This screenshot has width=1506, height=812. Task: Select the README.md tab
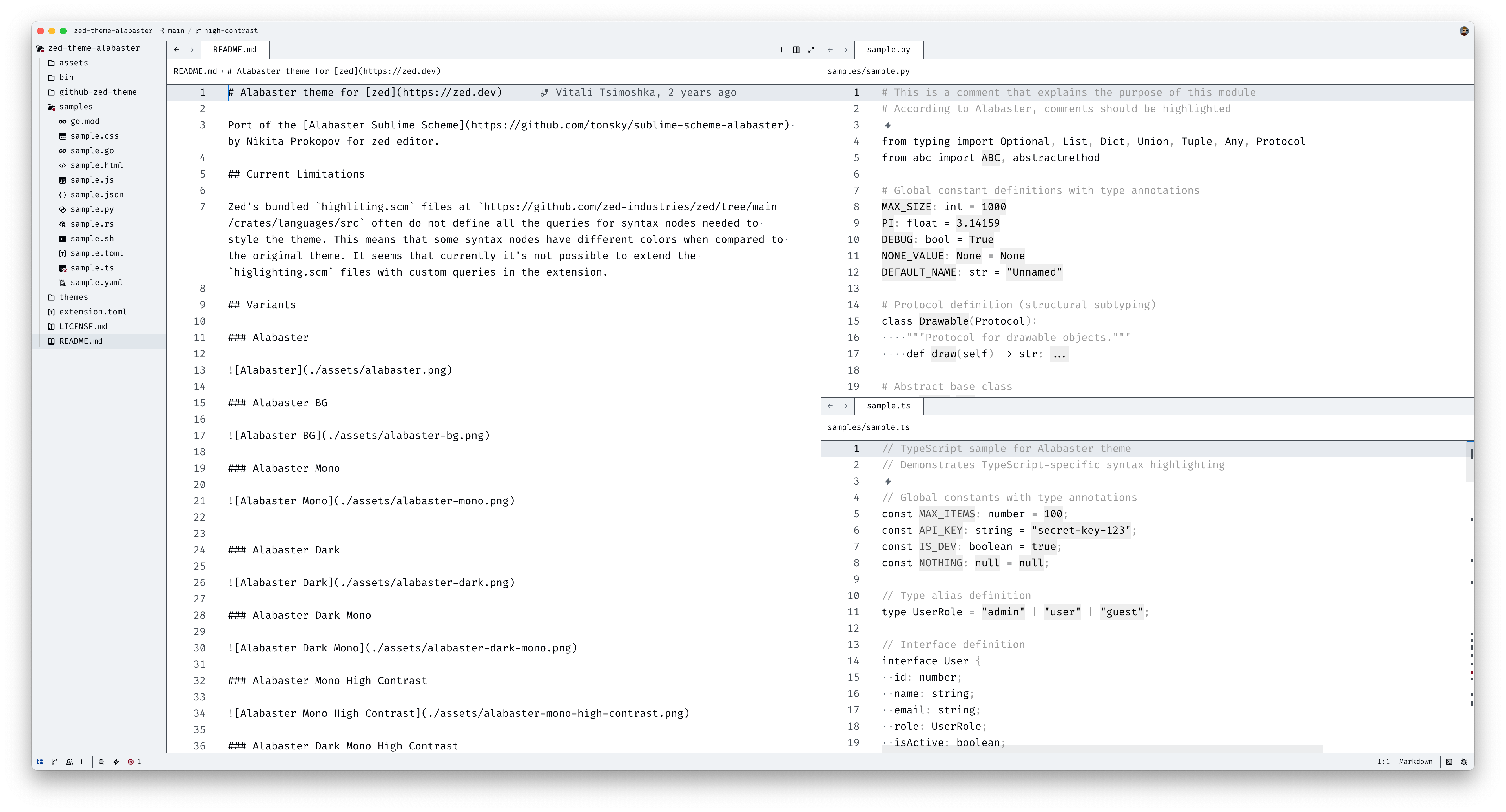pos(235,50)
